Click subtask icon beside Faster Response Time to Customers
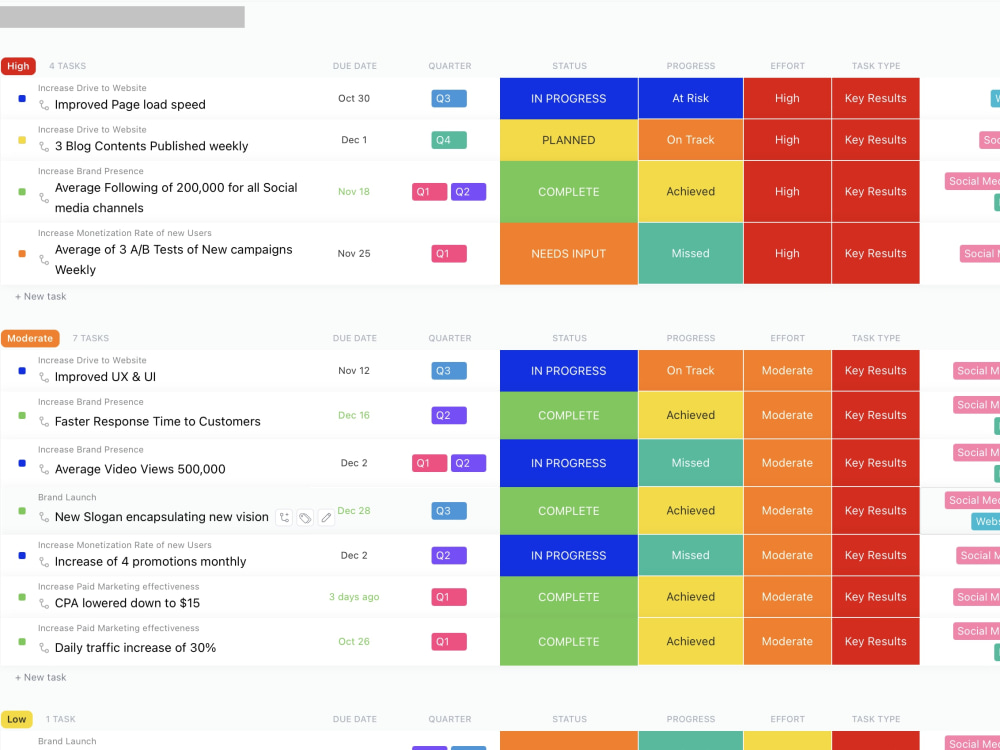1000x750 pixels. tap(43, 422)
